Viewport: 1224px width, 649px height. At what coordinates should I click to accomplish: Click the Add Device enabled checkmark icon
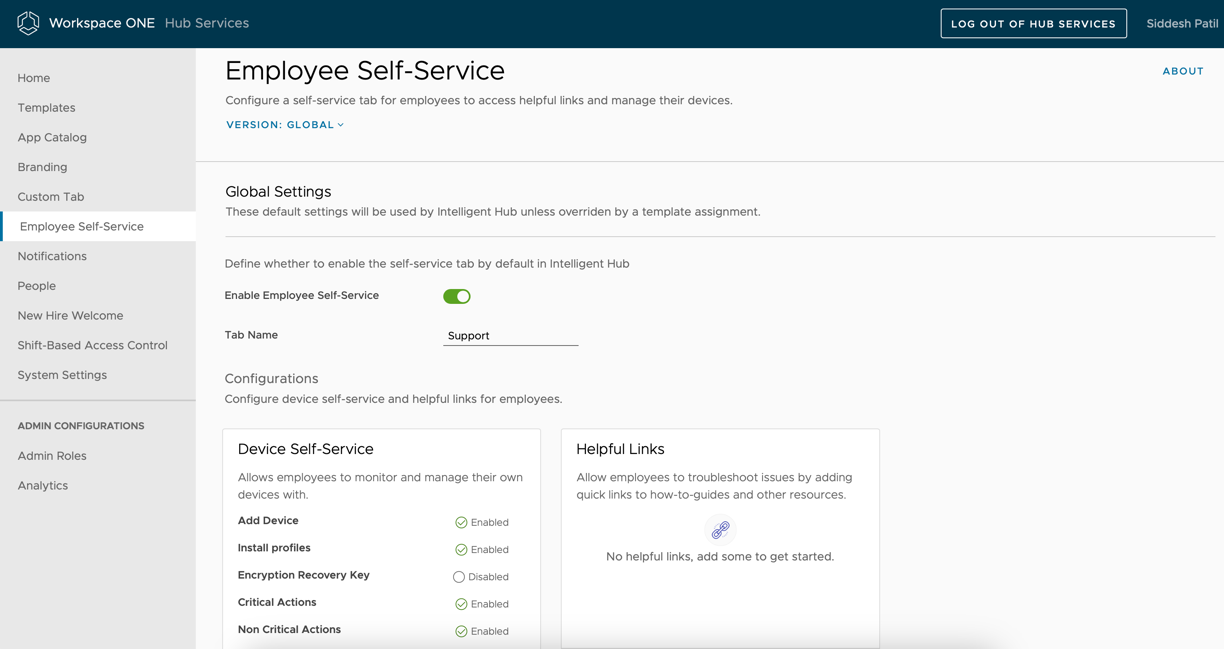pos(461,522)
